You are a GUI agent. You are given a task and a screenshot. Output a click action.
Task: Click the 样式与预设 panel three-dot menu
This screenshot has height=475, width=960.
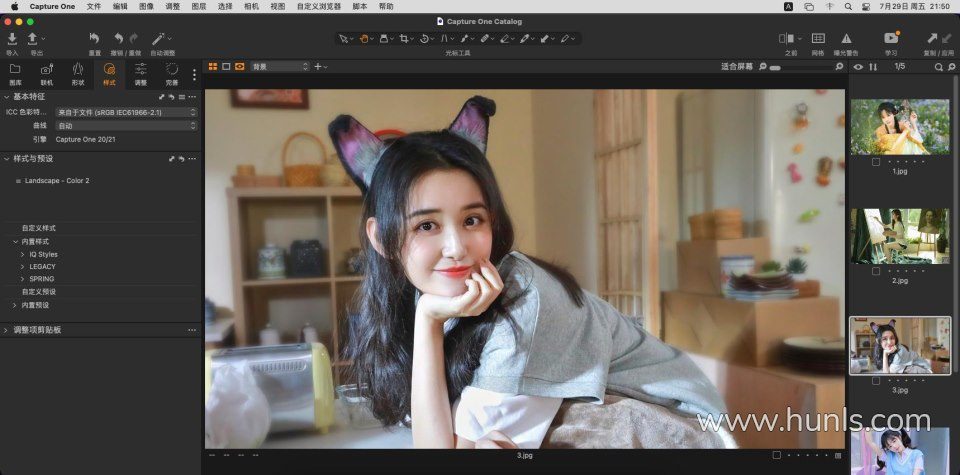(x=192, y=159)
